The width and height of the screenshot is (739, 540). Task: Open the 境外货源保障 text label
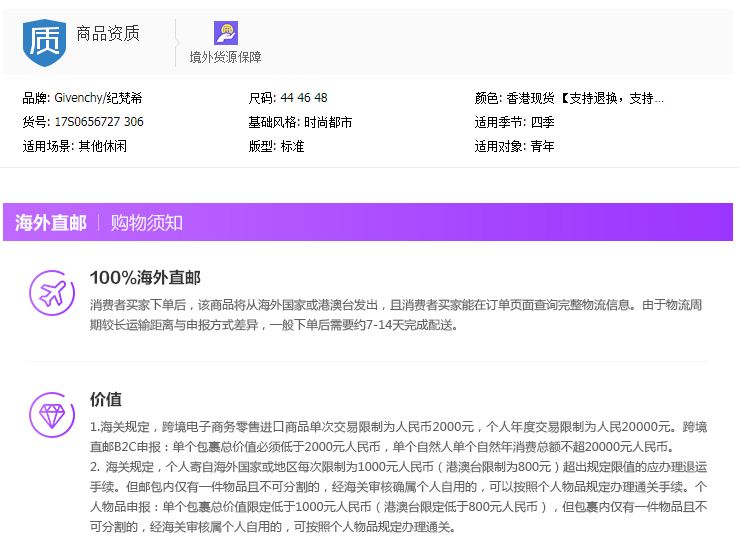[226, 57]
